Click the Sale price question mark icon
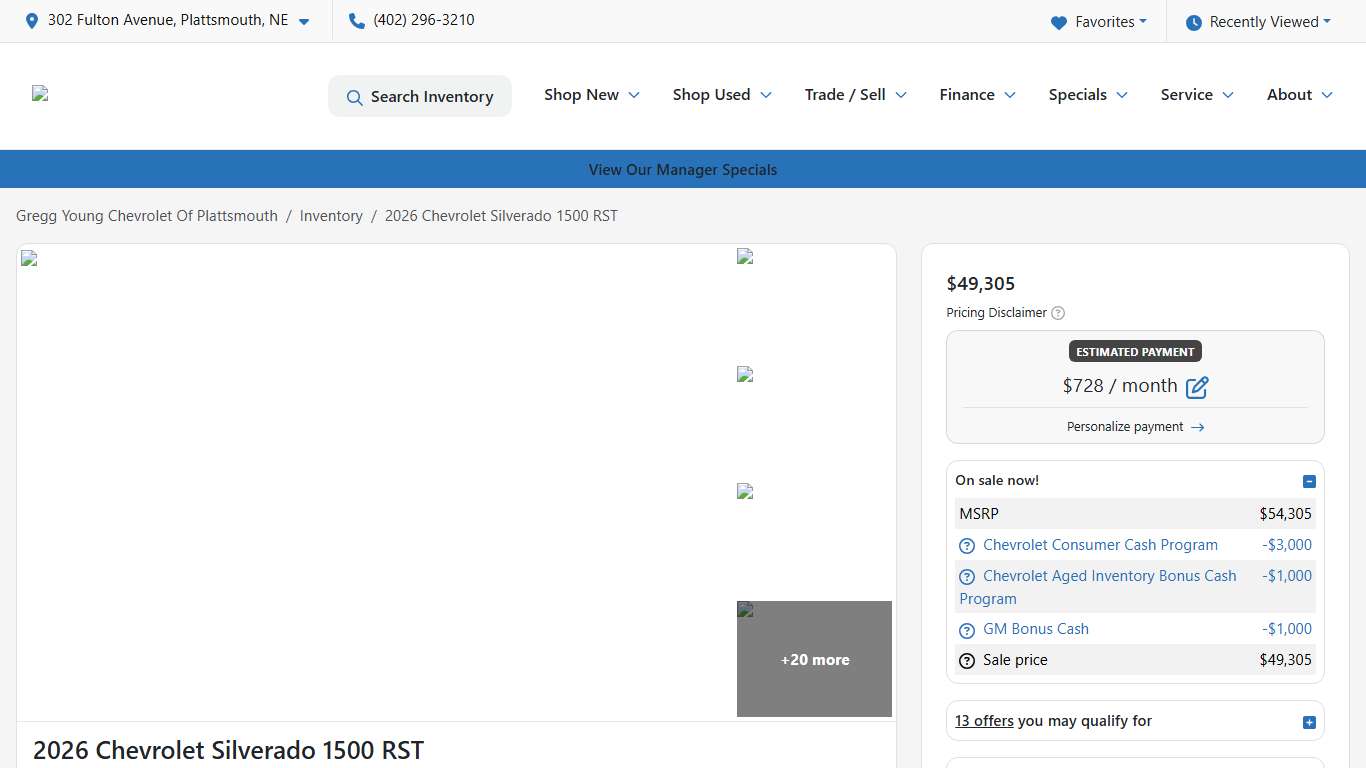Screen dimensions: 1366x768 (x=967, y=661)
